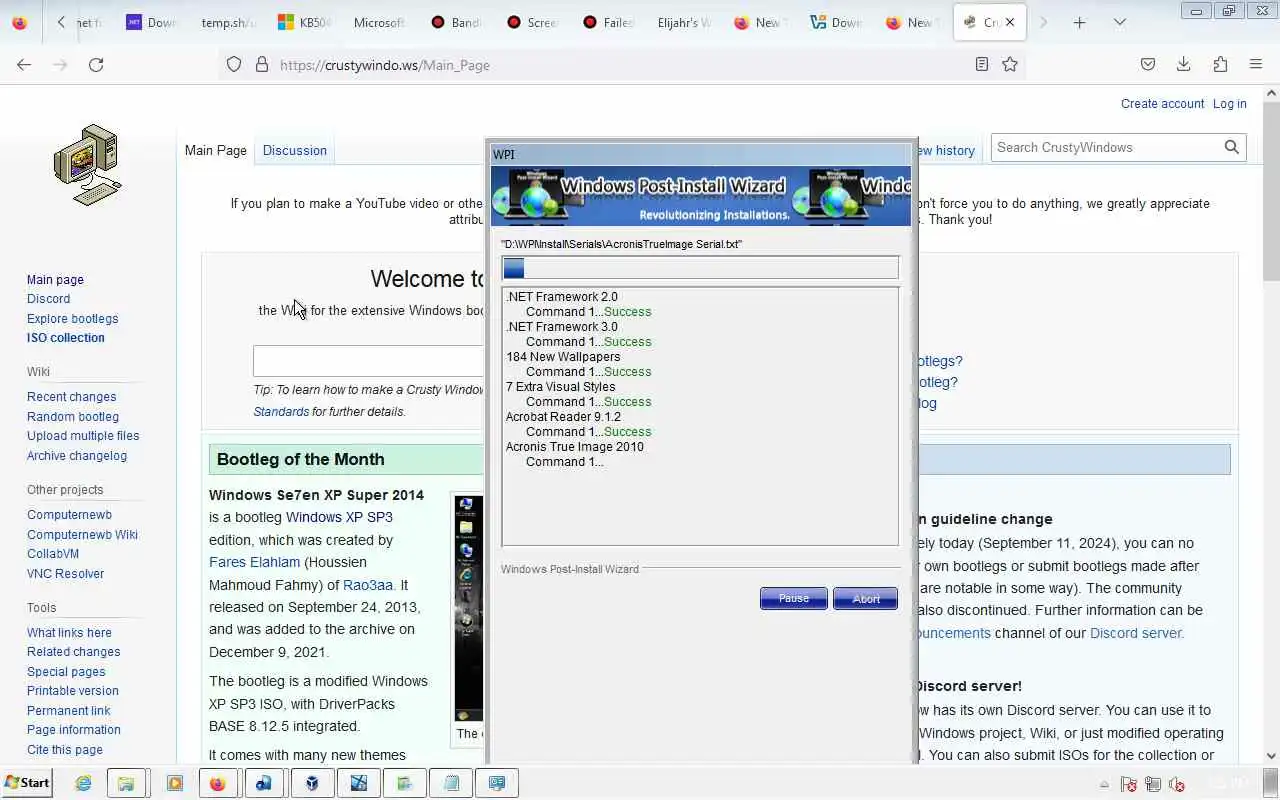This screenshot has width=1280, height=800.
Task: Open the ISO collection sidebar link
Action: [x=65, y=337]
